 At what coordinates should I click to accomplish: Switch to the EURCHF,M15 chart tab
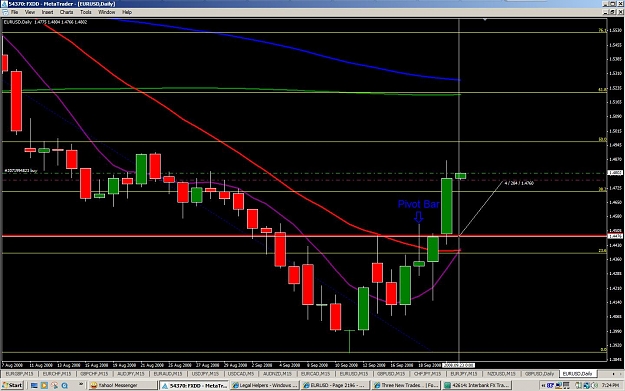click(x=57, y=374)
